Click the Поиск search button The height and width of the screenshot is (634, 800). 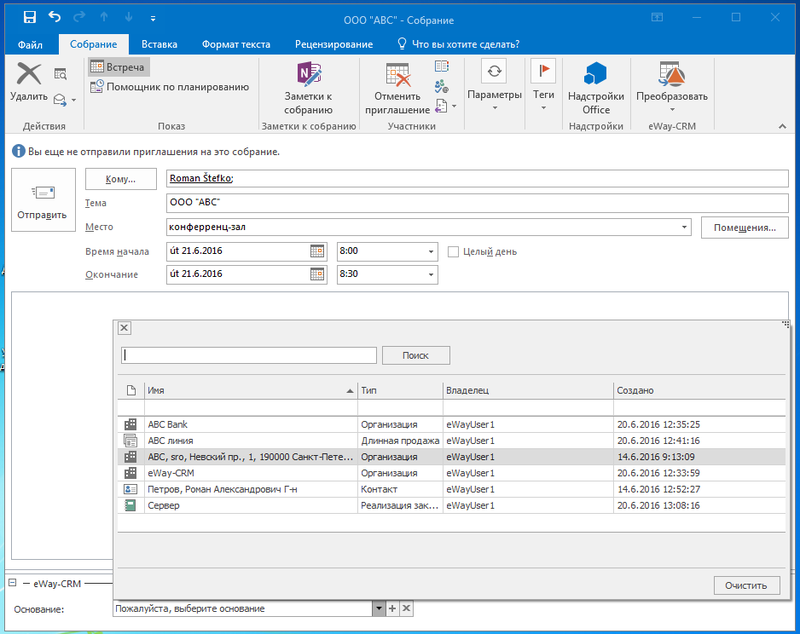416,356
